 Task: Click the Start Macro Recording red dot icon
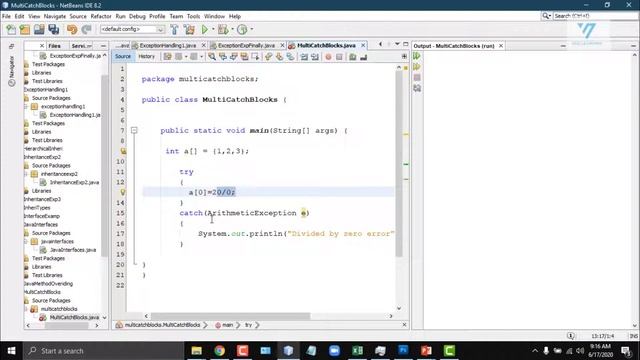click(328, 57)
